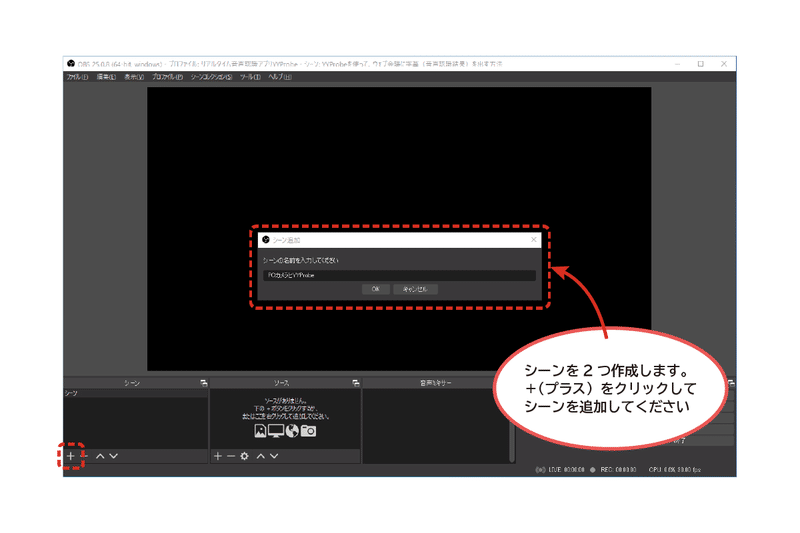Click the OBS logo in the main title bar
The height and width of the screenshot is (533, 800).
tap(71, 64)
